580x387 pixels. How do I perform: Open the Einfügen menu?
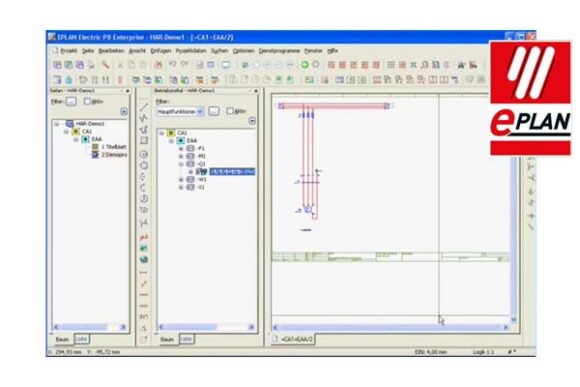161,51
